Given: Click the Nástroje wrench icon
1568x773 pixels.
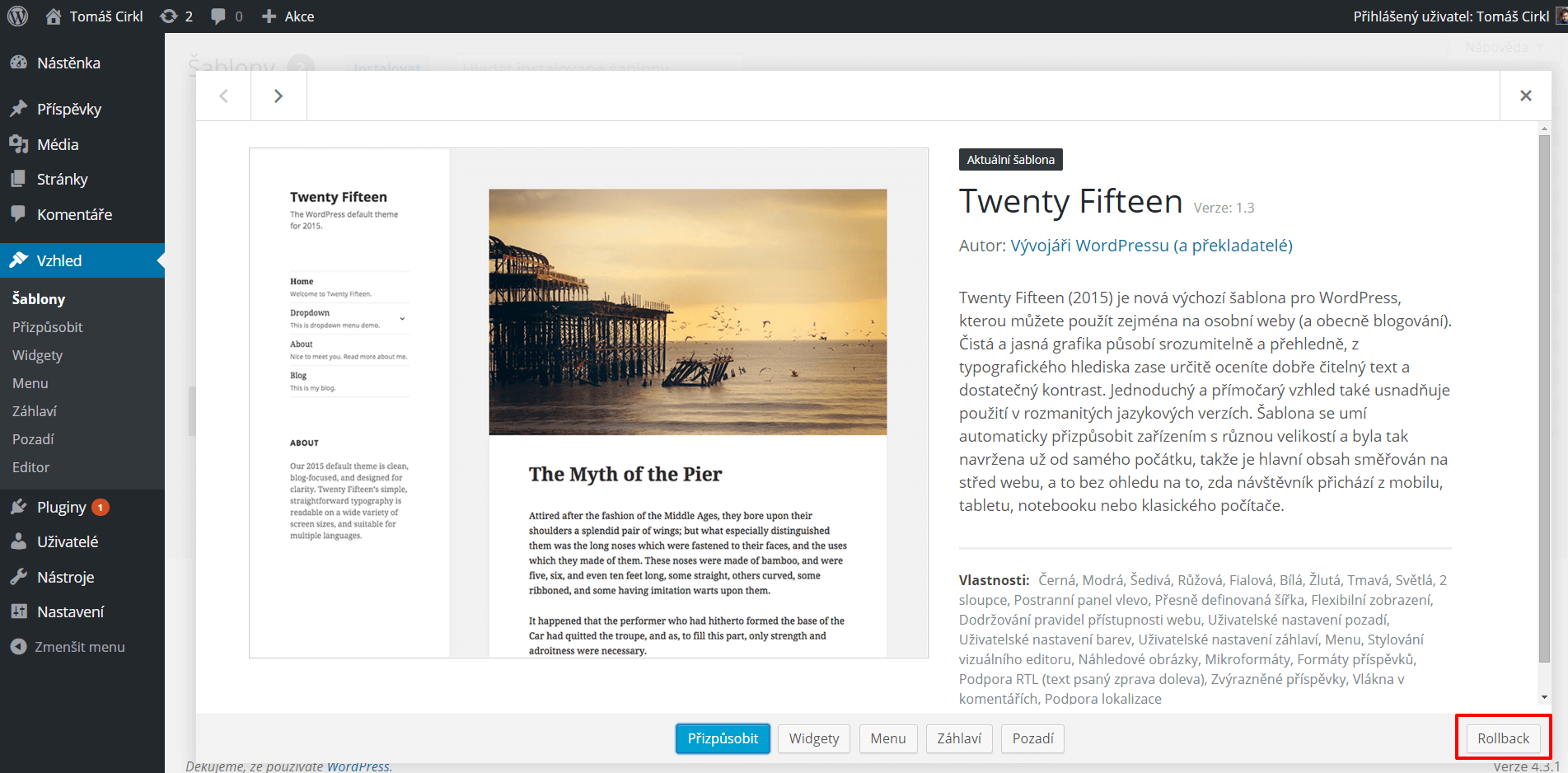Looking at the screenshot, I should [x=18, y=577].
